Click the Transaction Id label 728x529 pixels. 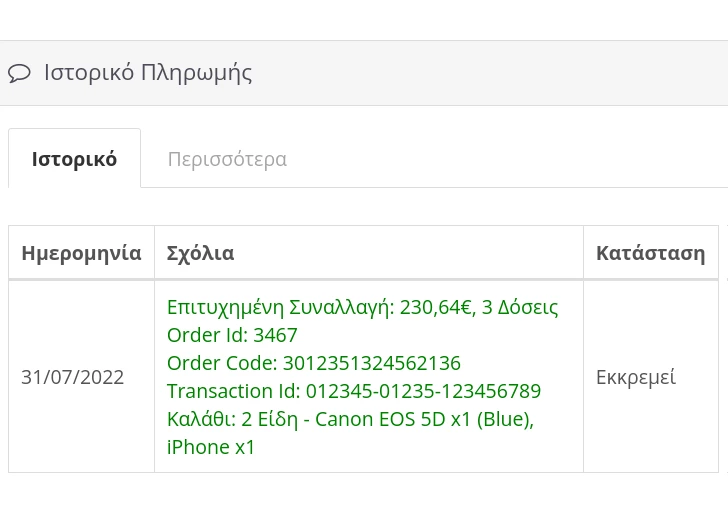click(x=233, y=391)
